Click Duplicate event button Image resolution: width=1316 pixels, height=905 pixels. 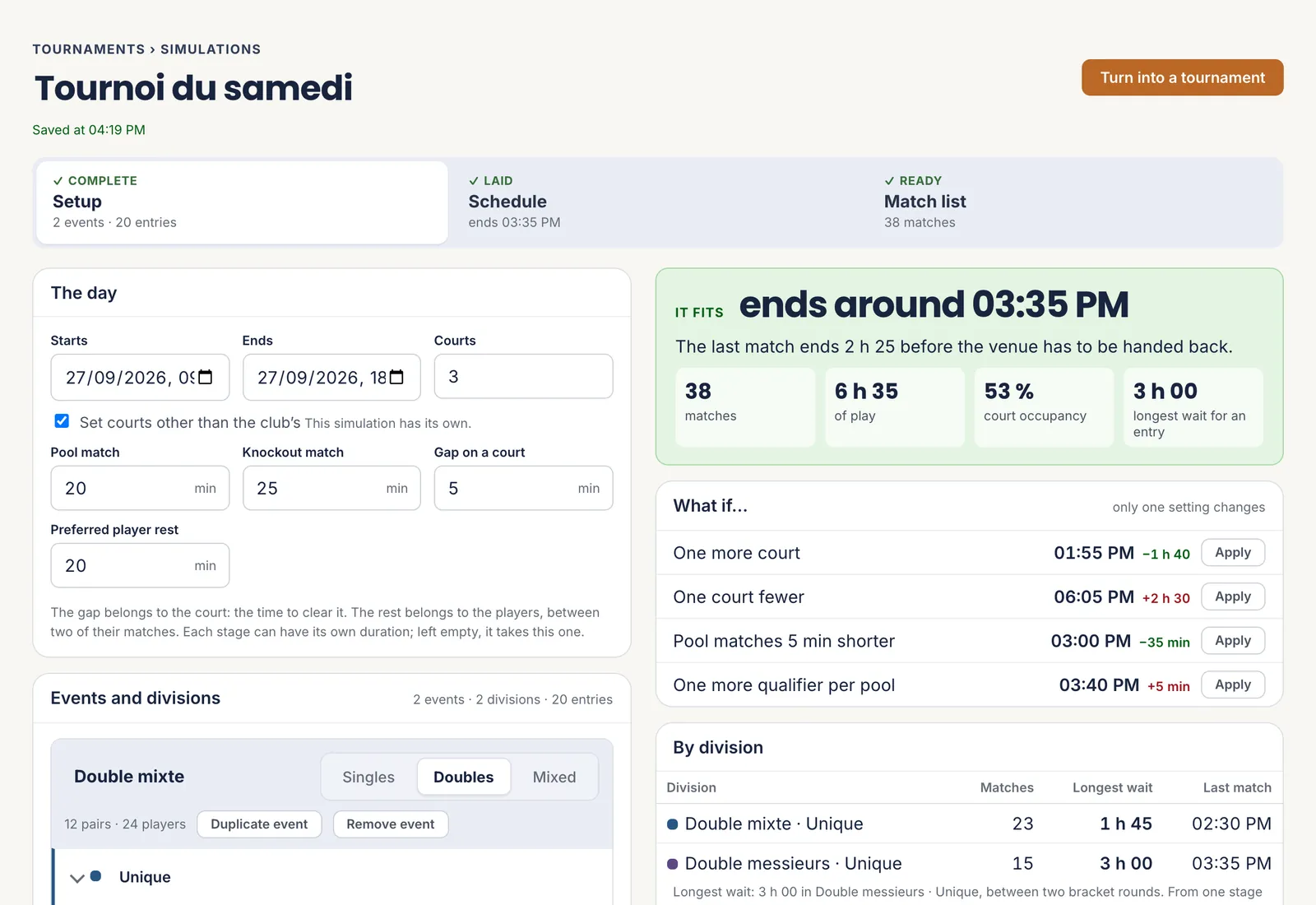point(259,824)
